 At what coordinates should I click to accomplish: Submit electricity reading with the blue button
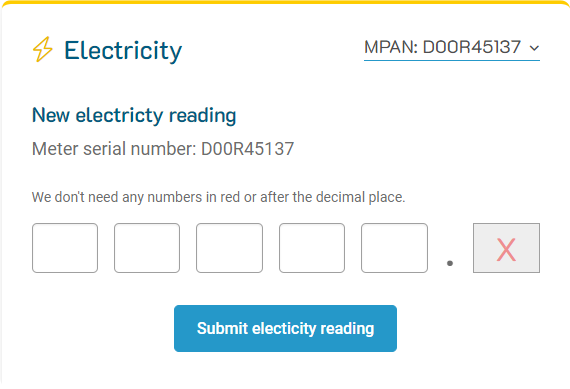[285, 328]
